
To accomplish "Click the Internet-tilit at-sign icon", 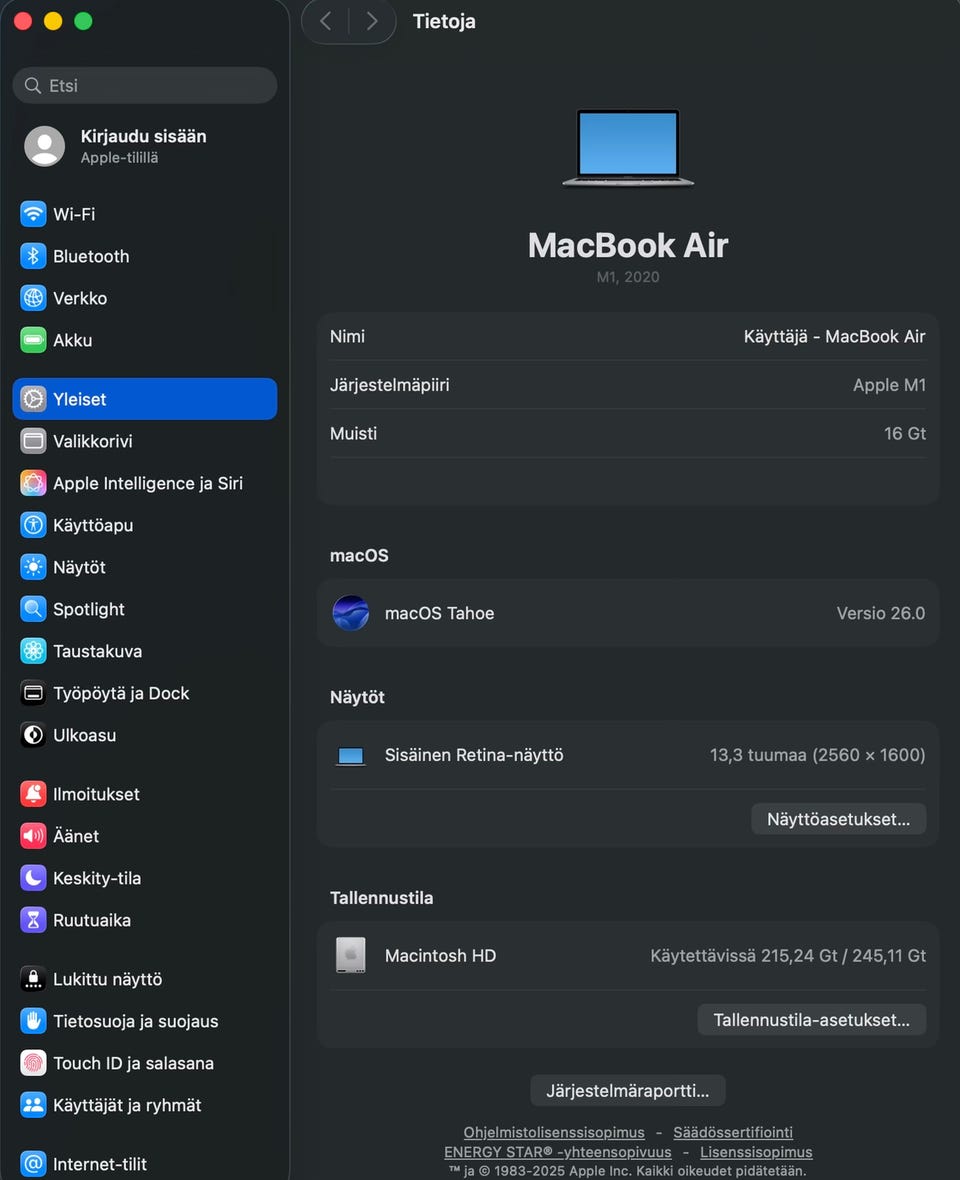I will click(33, 1164).
